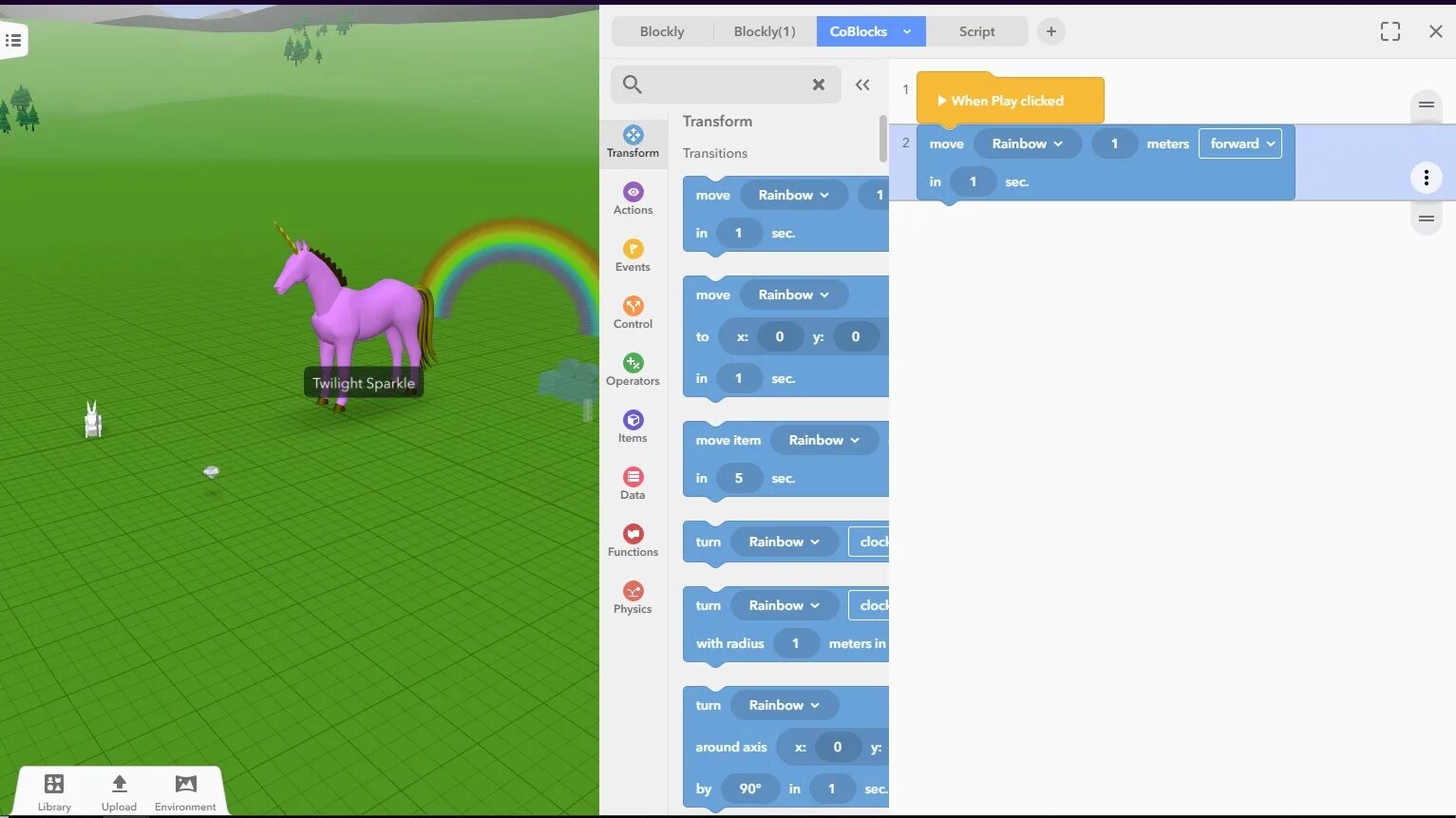Image resolution: width=1456 pixels, height=818 pixels.
Task: Select the rainbow object in the scene
Action: tap(518, 271)
